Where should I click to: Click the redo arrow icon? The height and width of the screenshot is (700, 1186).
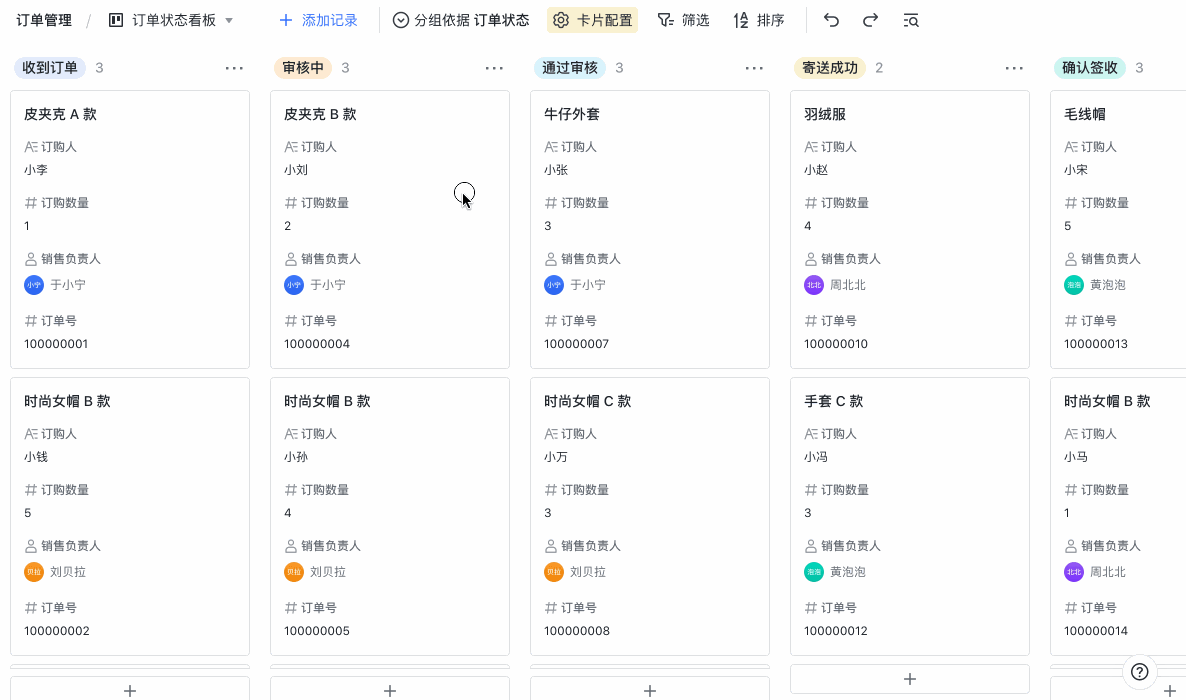(870, 20)
